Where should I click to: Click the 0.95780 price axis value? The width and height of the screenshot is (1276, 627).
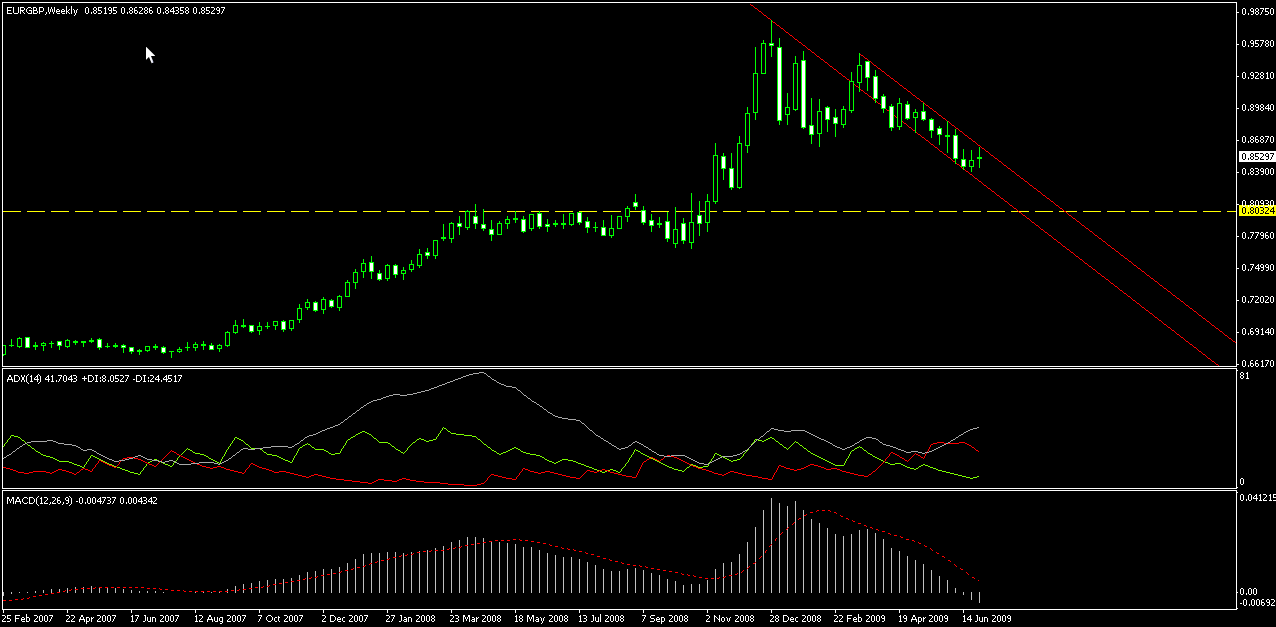[x=1256, y=43]
